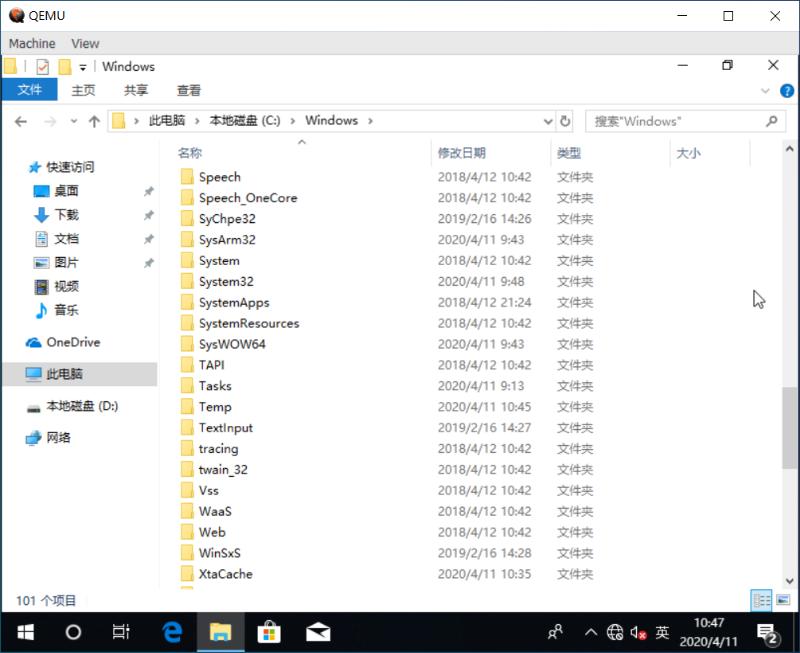800x653 pixels.
Task: Click the back navigation arrow
Action: point(21,120)
